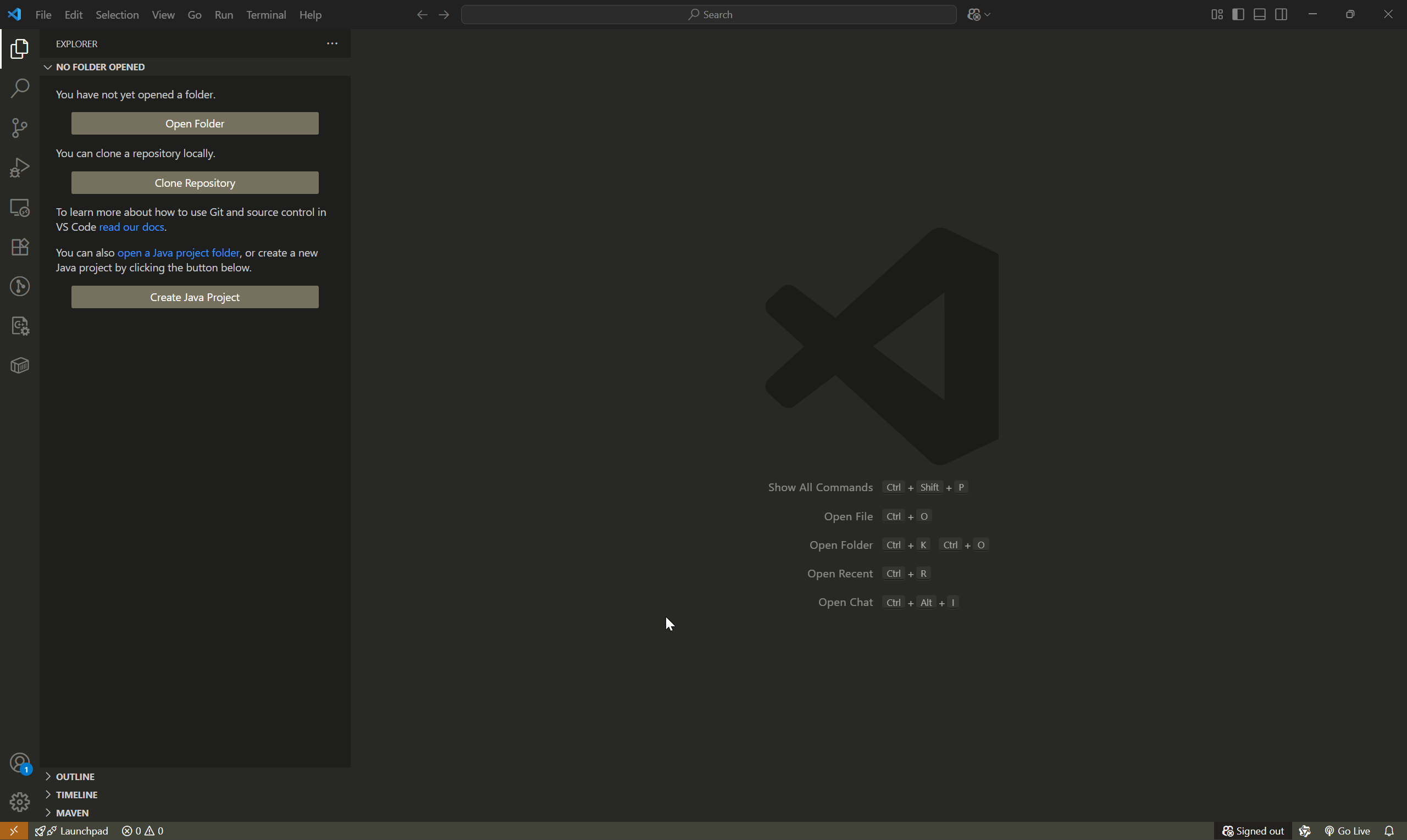Open the Extensions view
The width and height of the screenshot is (1407, 840).
[x=20, y=247]
